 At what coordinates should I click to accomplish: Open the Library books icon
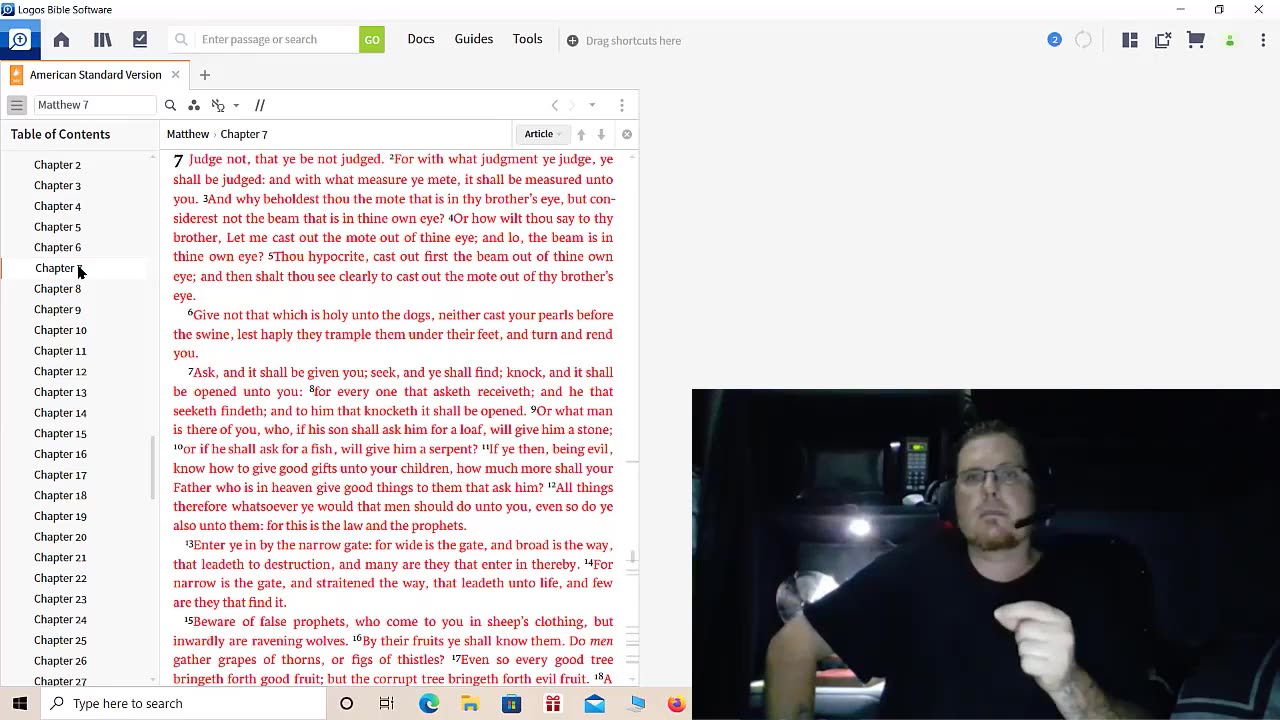102,40
